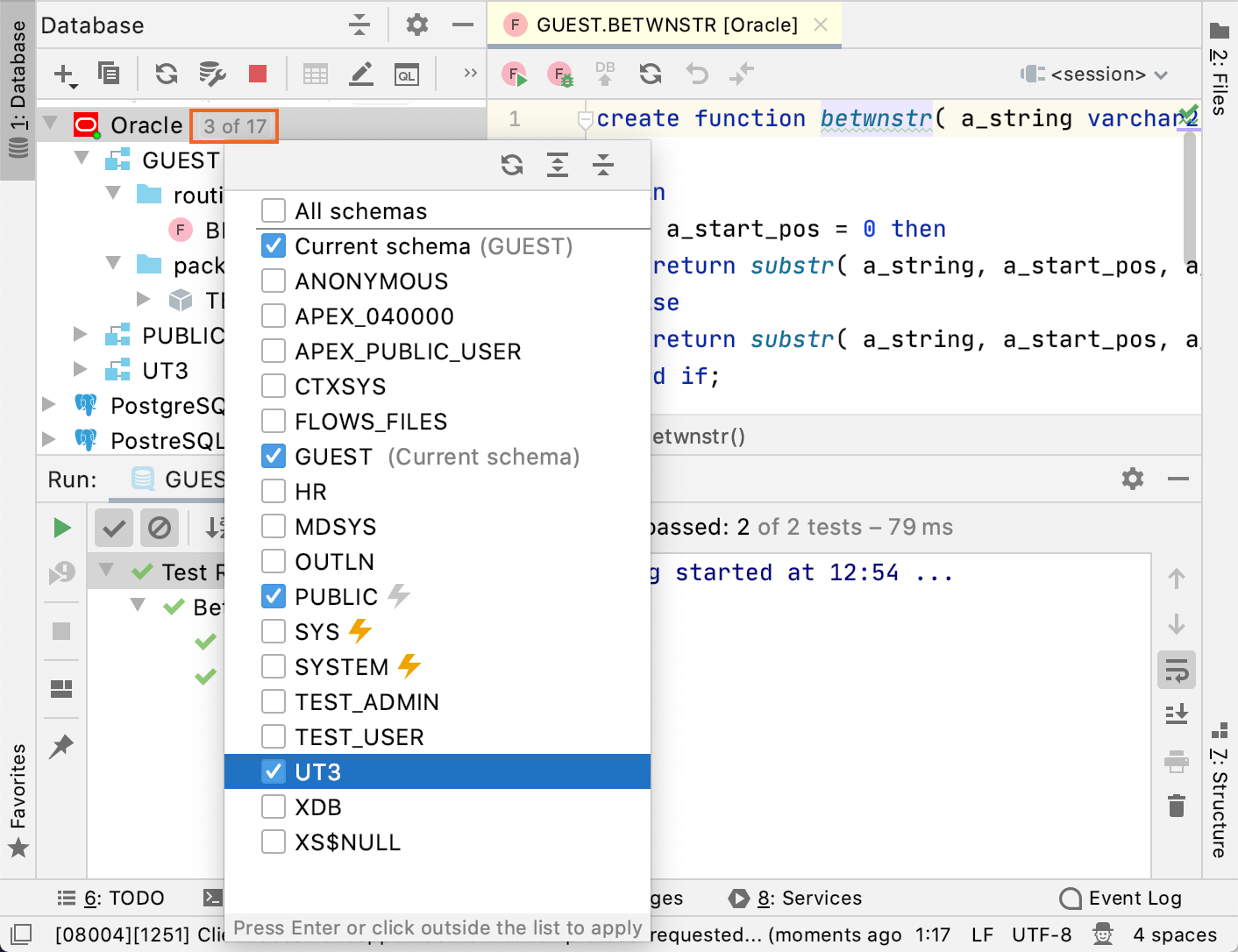
Task: Click the Jump to Query Console database refresh icon
Action: click(650, 74)
